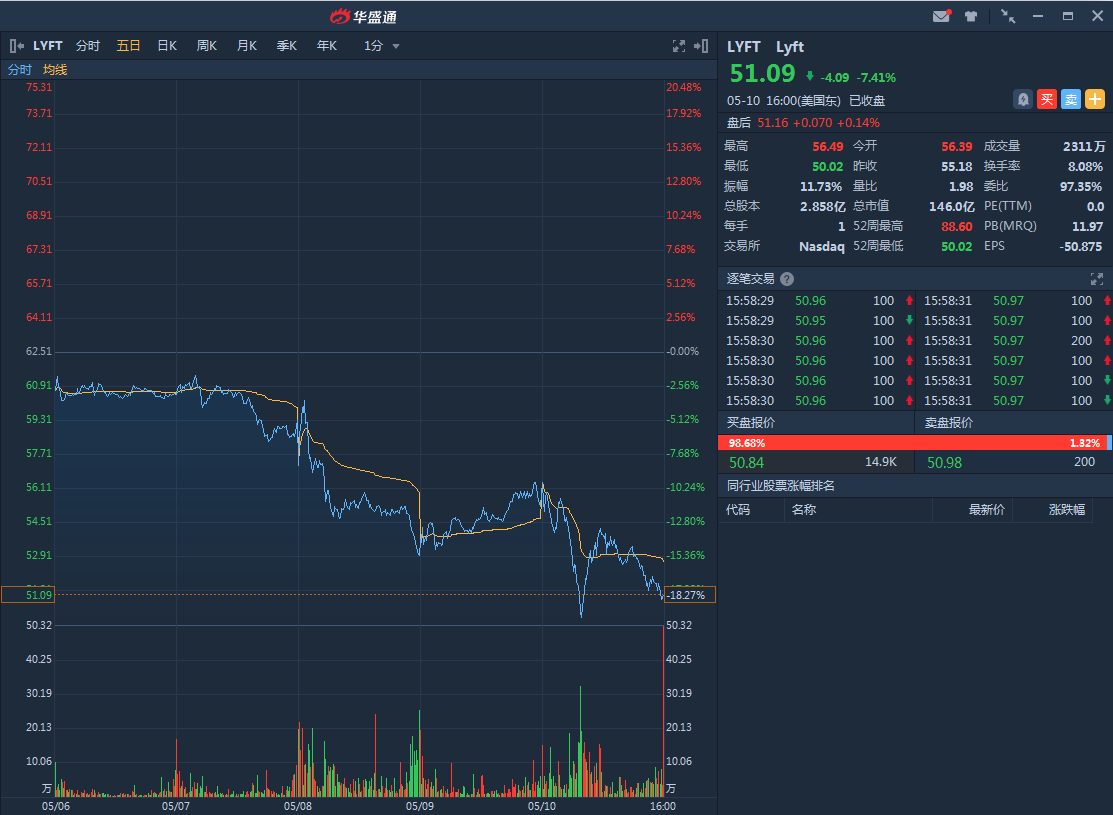This screenshot has width=1113, height=815.
Task: Click the 05/07 date marker
Action: pyautogui.click(x=176, y=806)
